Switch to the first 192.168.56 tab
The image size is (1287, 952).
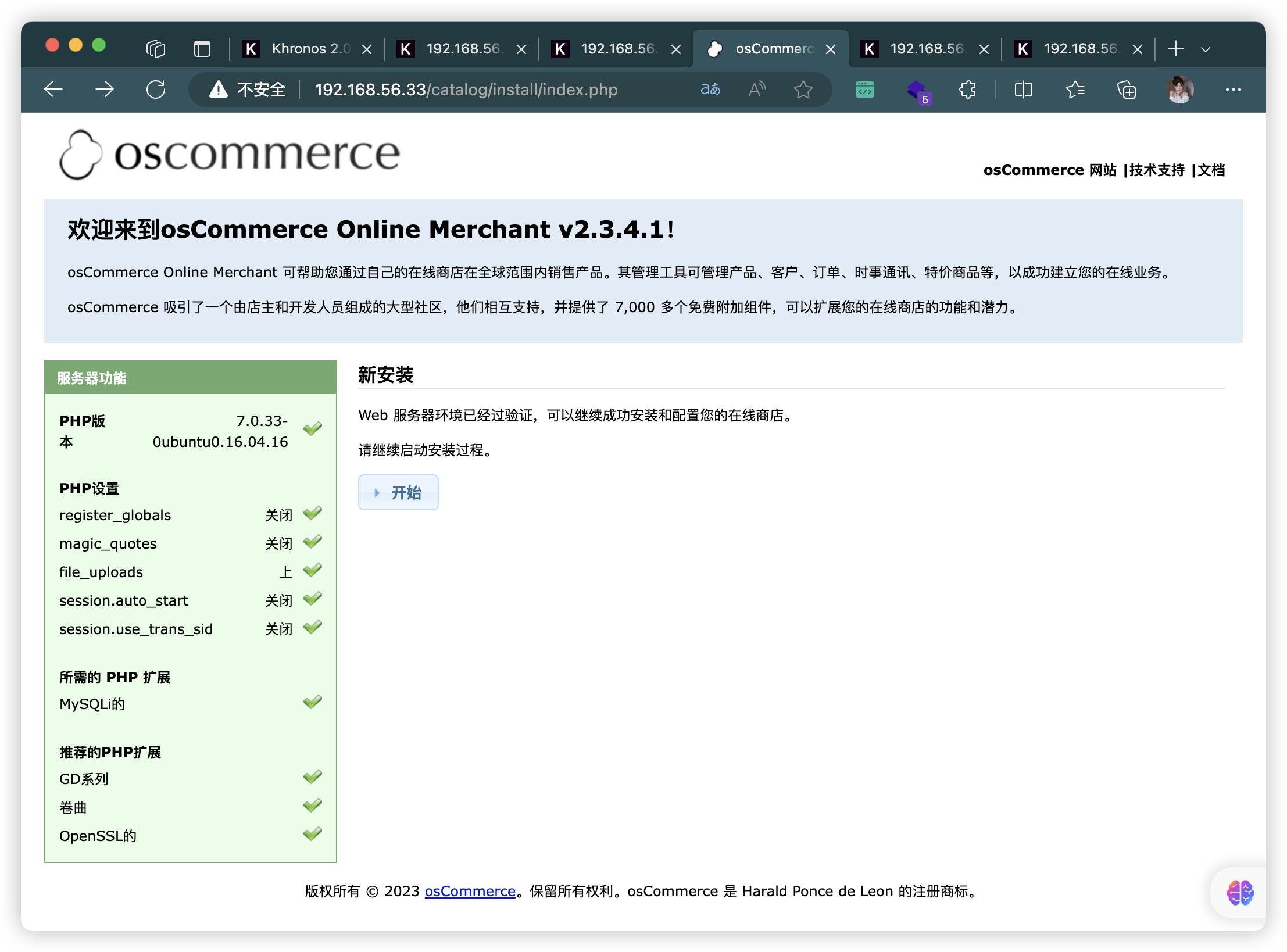[x=461, y=49]
